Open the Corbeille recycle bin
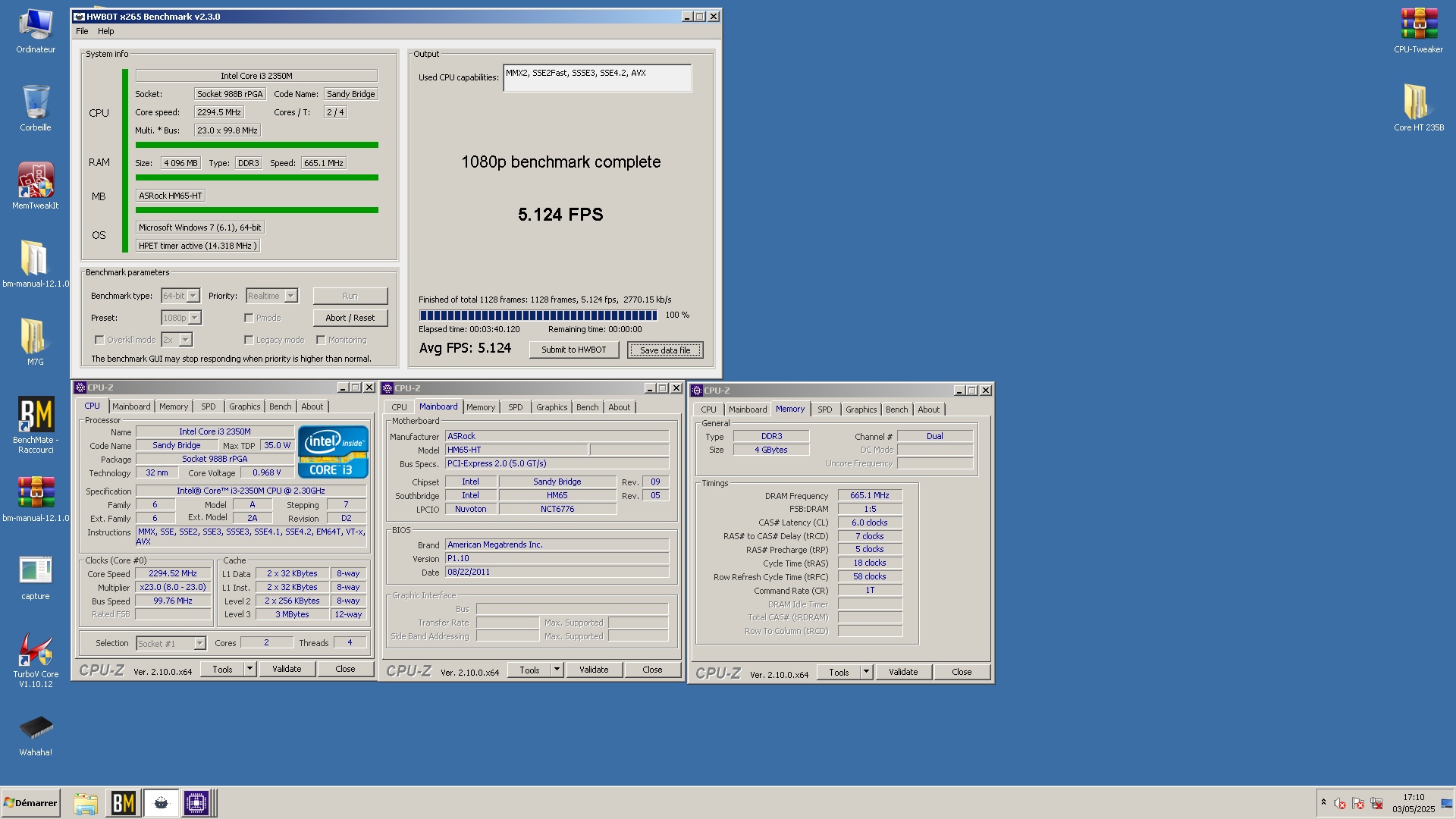 (36, 109)
